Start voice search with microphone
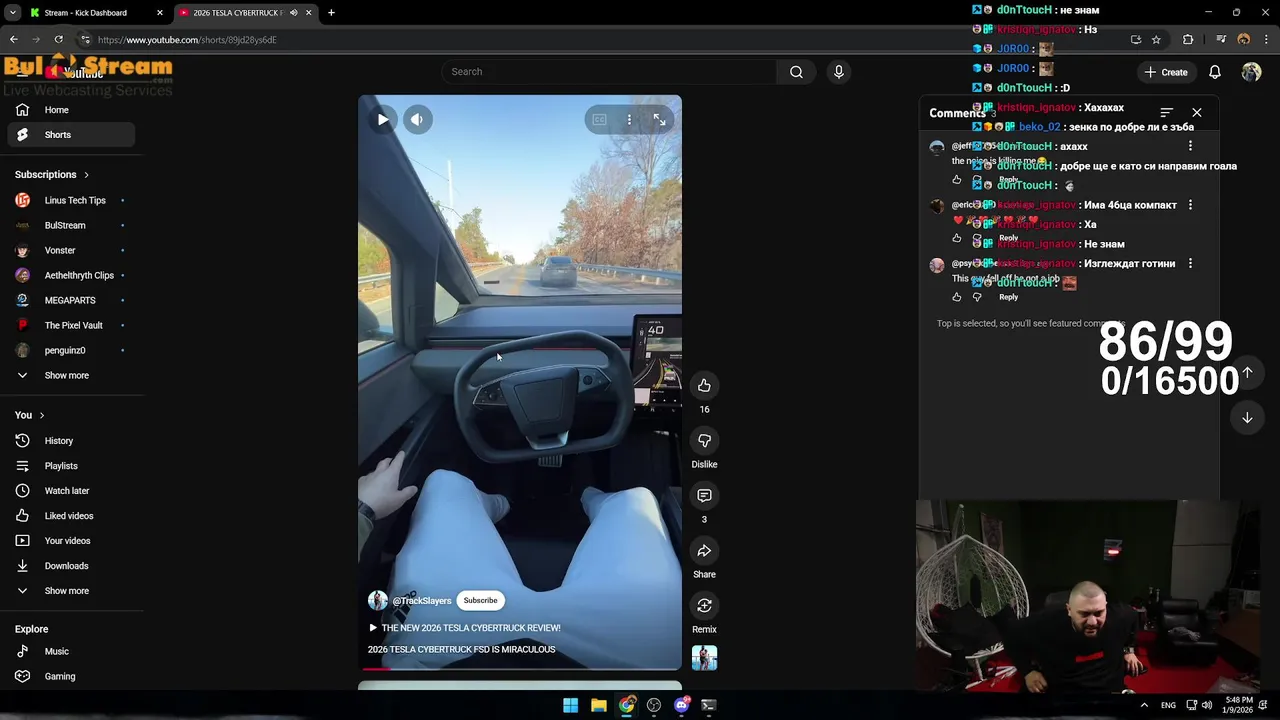 (x=838, y=72)
